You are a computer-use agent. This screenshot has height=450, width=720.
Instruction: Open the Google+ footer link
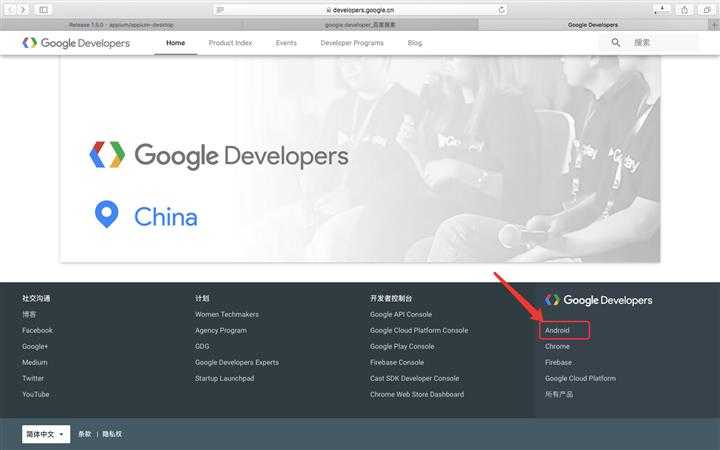pyautogui.click(x=35, y=347)
